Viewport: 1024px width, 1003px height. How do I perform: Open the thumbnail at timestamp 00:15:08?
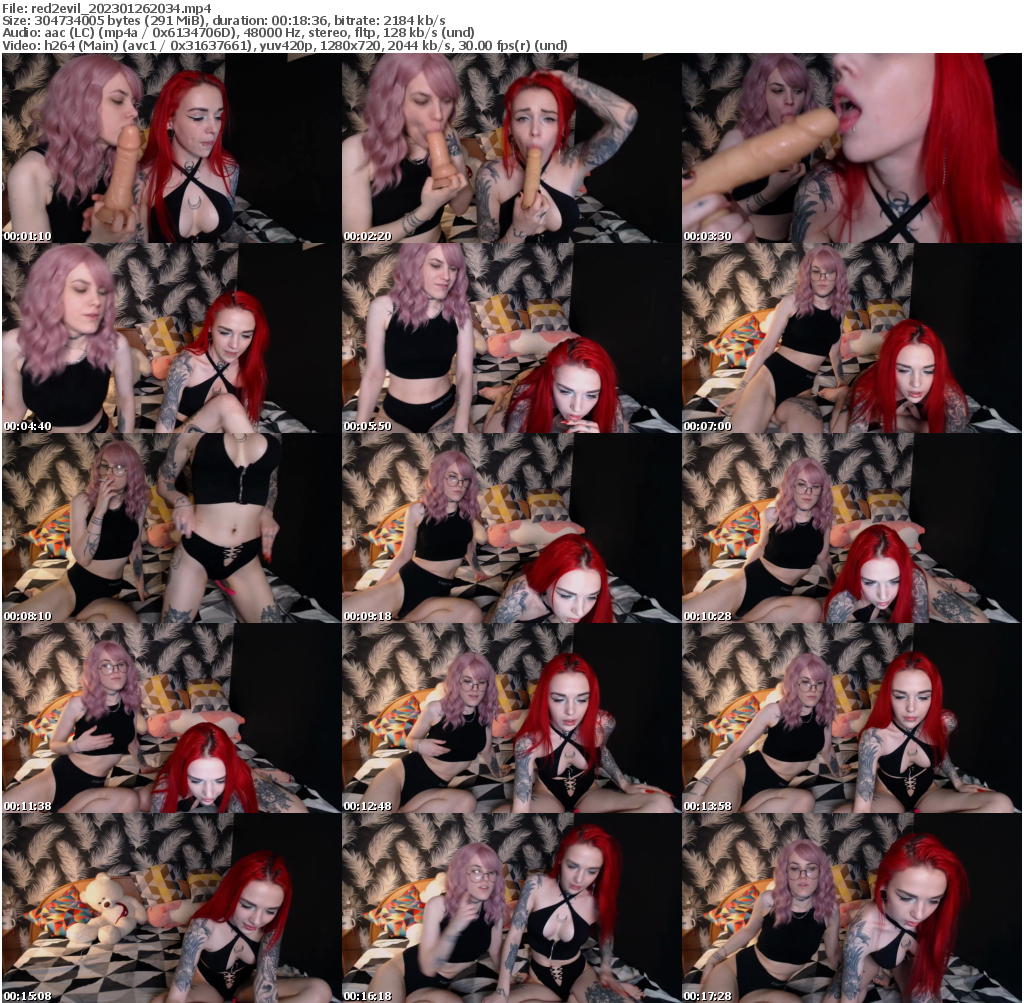170,906
